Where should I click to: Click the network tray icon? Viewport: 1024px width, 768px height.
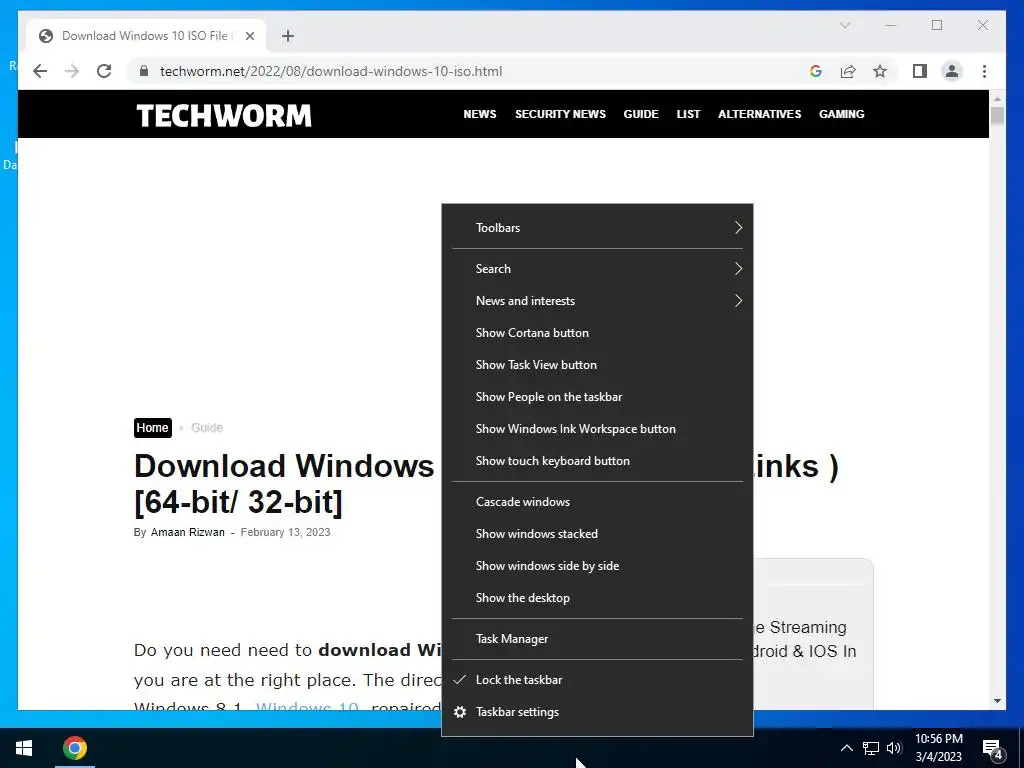tap(871, 748)
